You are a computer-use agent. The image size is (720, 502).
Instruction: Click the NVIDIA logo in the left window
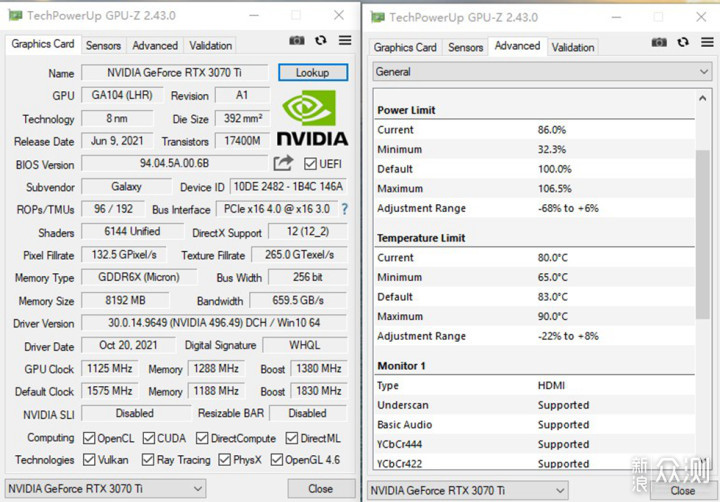point(312,118)
